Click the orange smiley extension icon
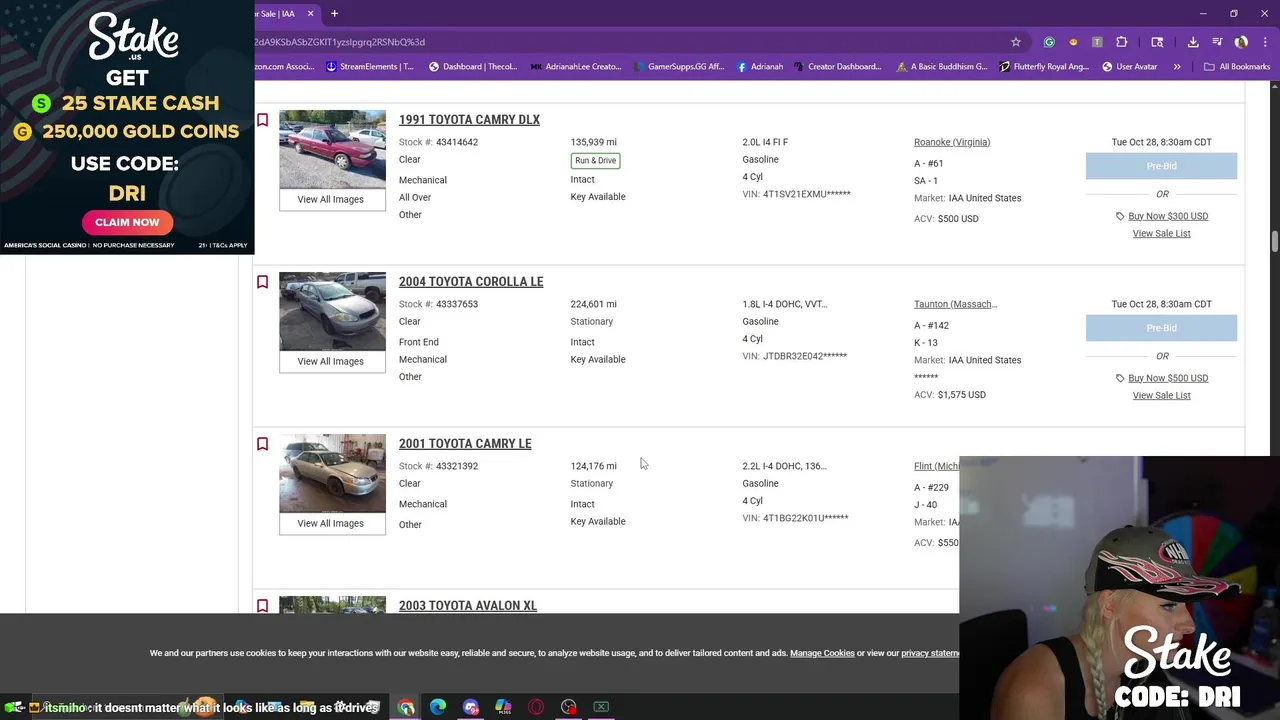This screenshot has width=1280, height=720. click(x=1073, y=42)
